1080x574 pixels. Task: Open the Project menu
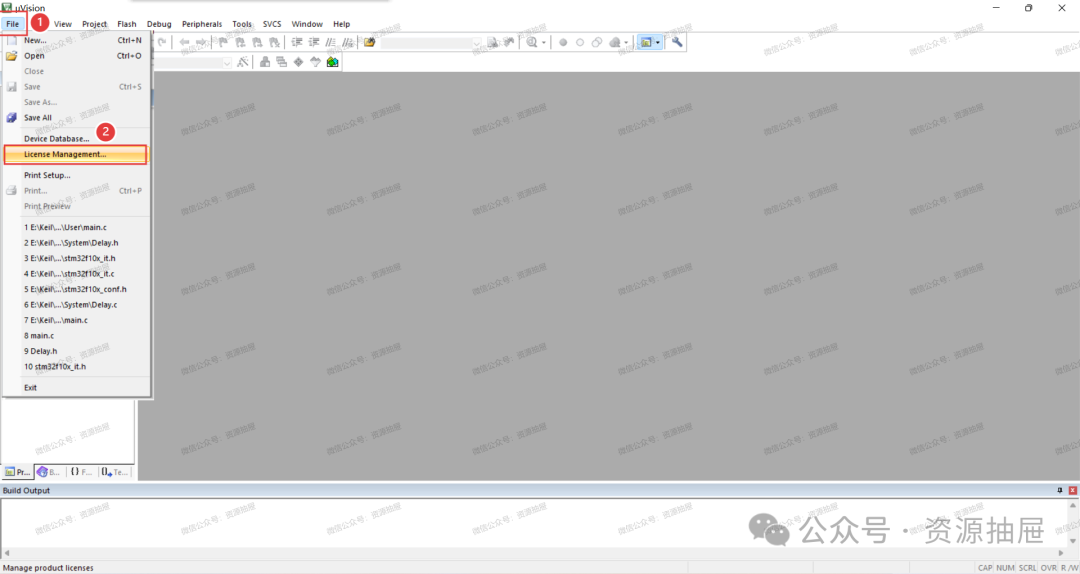click(x=94, y=24)
